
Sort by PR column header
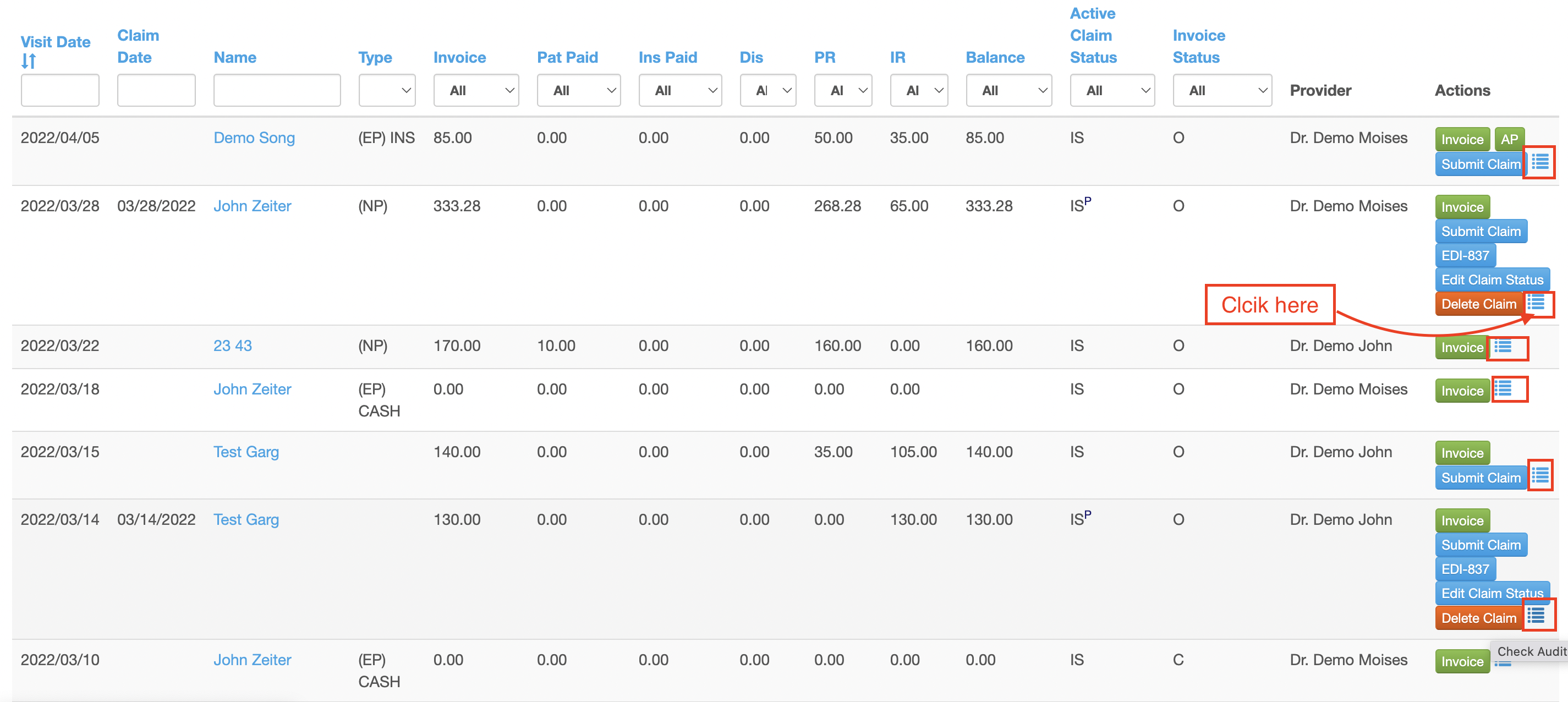(x=825, y=57)
